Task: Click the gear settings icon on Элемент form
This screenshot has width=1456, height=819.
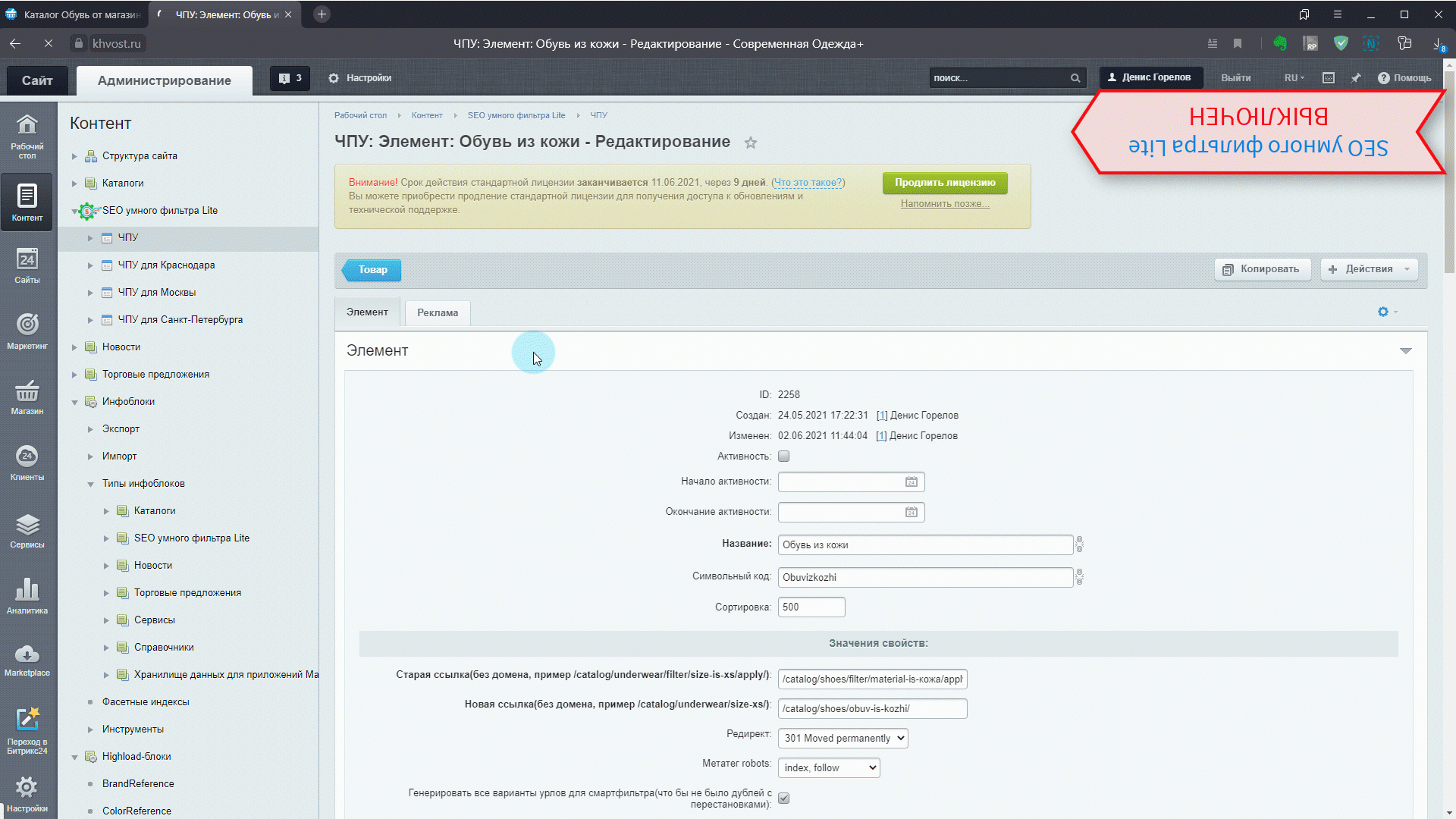Action: coord(1384,312)
